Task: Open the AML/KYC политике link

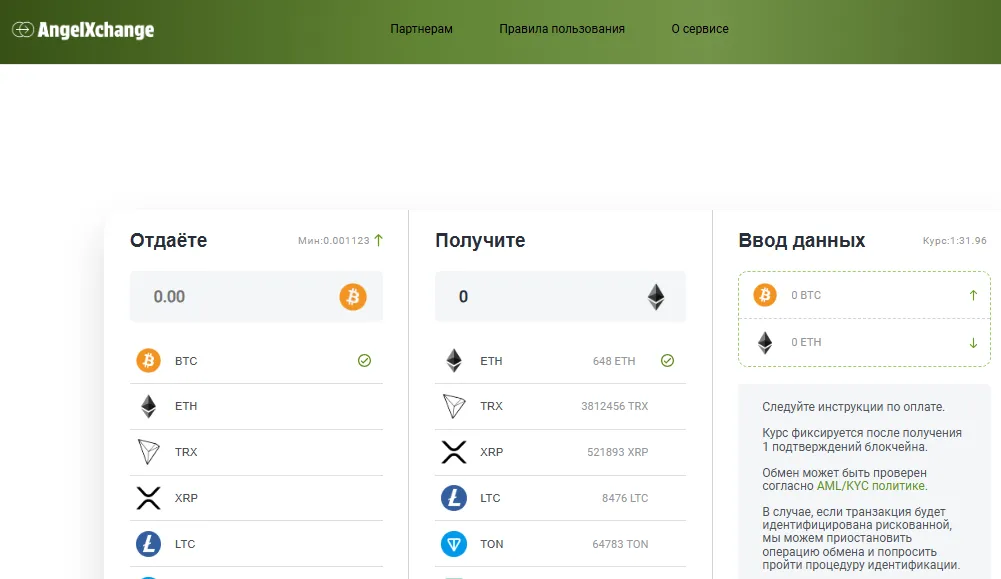Action: pyautogui.click(x=871, y=486)
